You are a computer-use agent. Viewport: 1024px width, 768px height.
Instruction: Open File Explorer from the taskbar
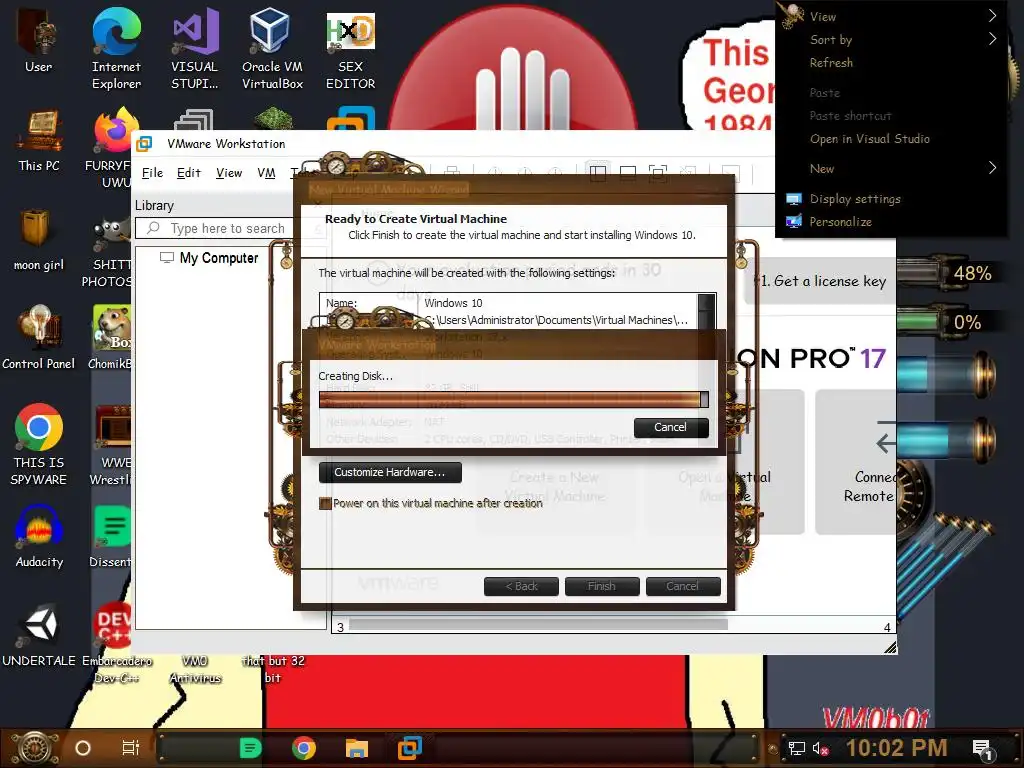(357, 748)
